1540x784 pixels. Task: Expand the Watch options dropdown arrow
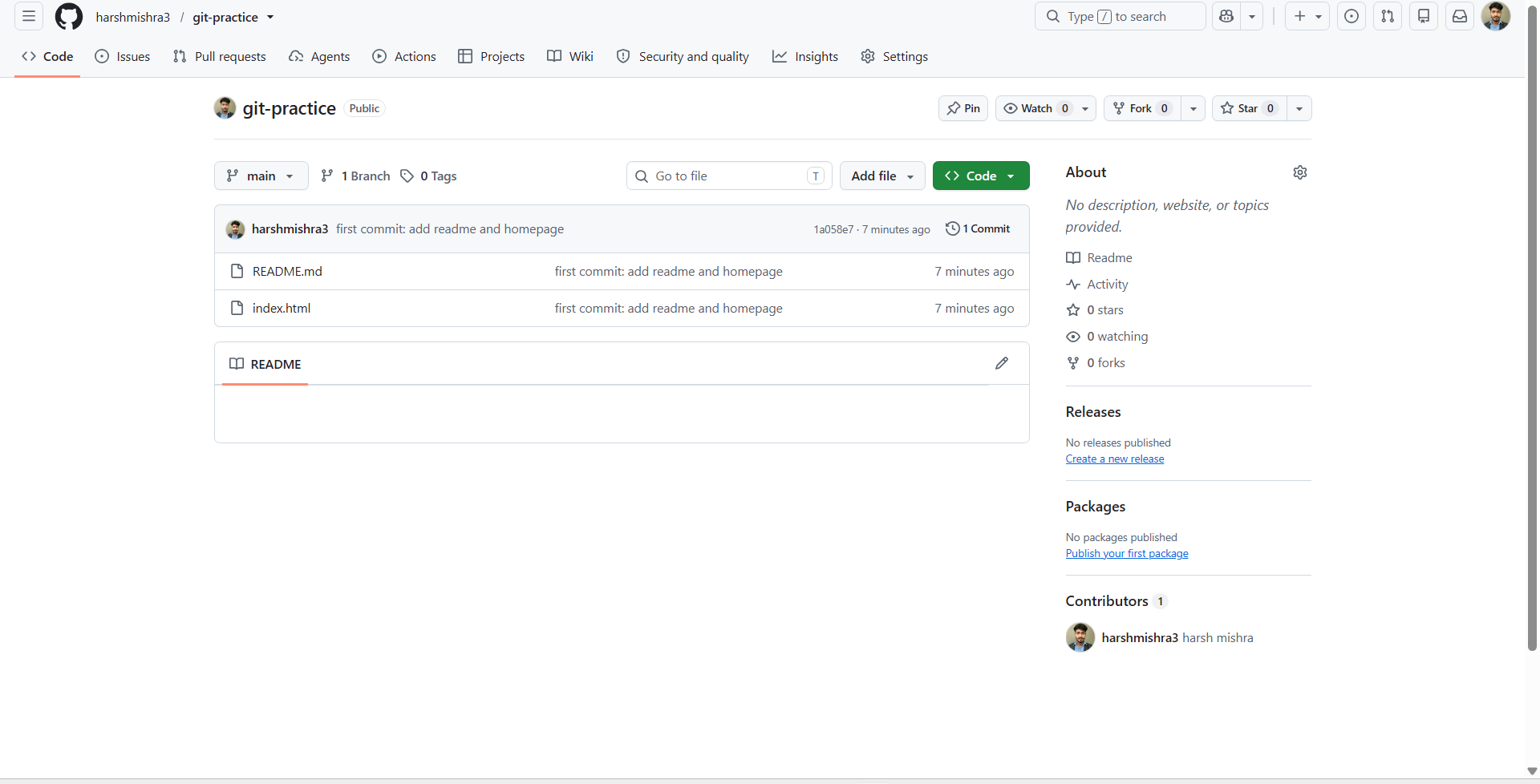[x=1085, y=108]
